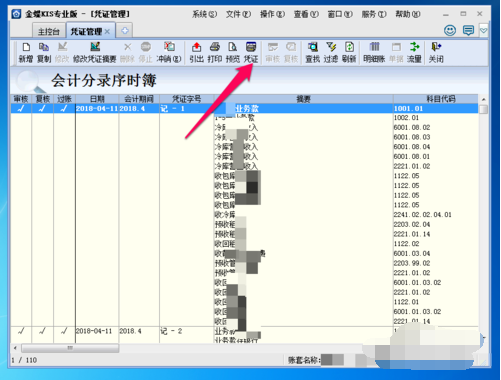501x380 pixels.
Task: Click the 打印 print icon
Action: click(215, 53)
